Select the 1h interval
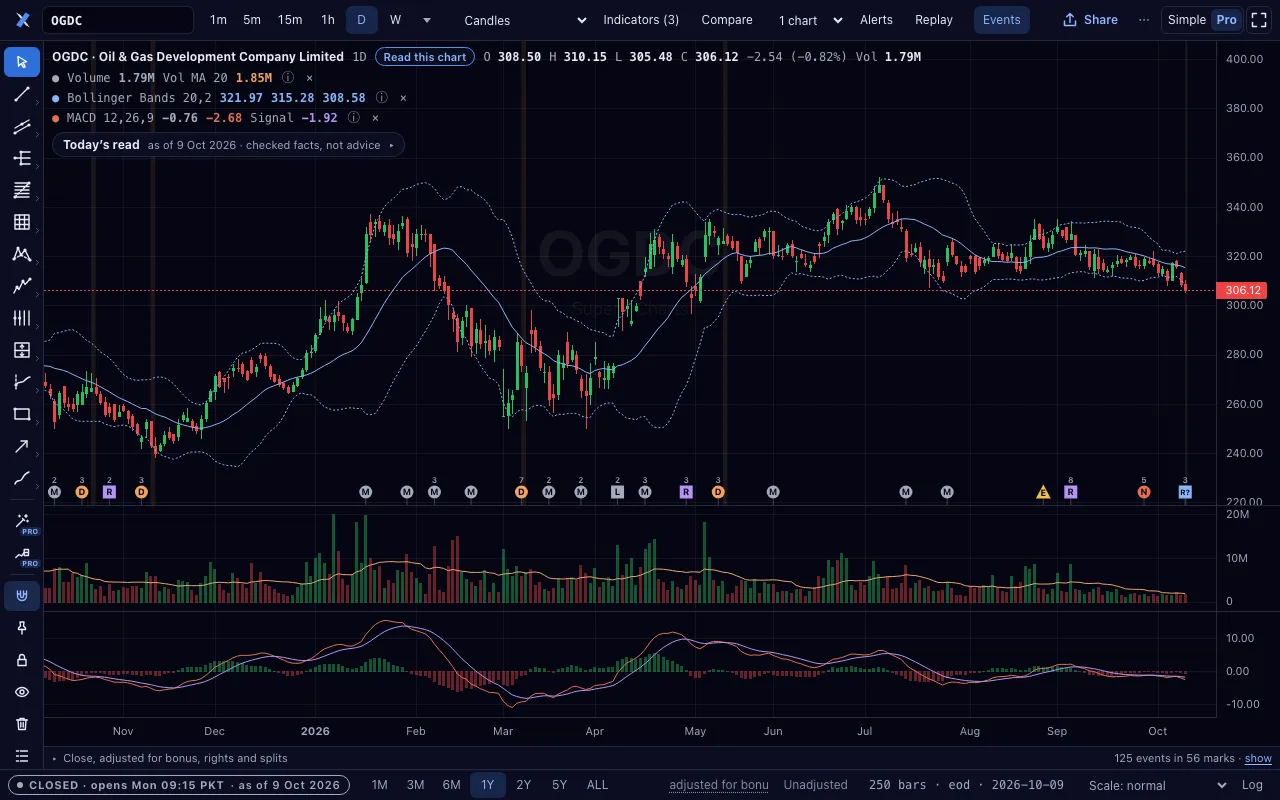Viewport: 1280px width, 800px height. tap(328, 20)
